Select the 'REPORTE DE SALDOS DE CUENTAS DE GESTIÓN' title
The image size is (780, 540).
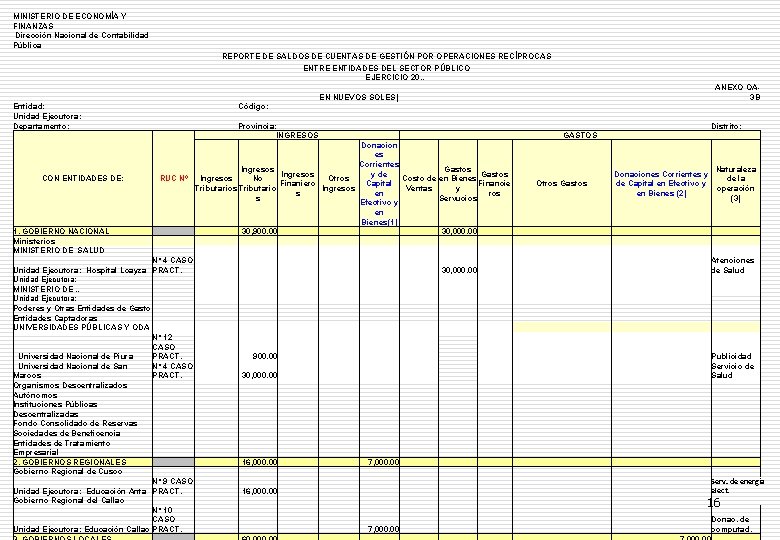tap(387, 56)
